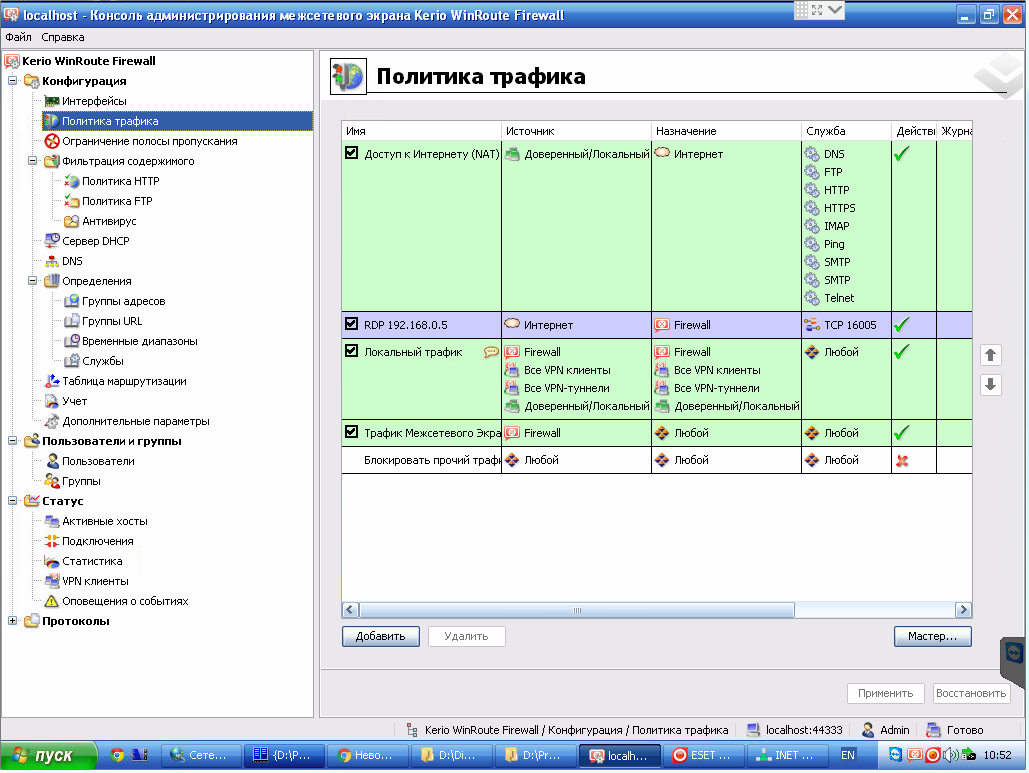Click the rules table scroll right arrow

click(963, 610)
